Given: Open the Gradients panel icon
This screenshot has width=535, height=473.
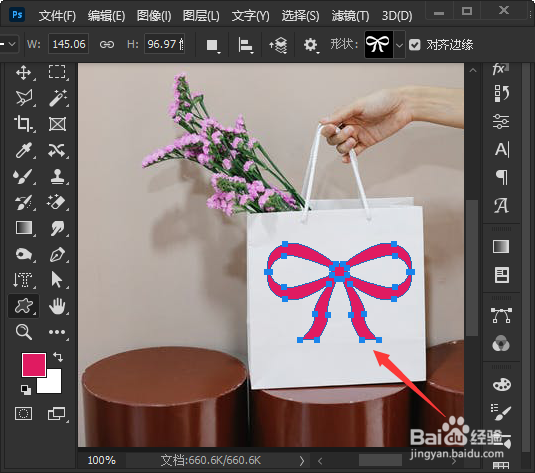Looking at the screenshot, I should (501, 246).
